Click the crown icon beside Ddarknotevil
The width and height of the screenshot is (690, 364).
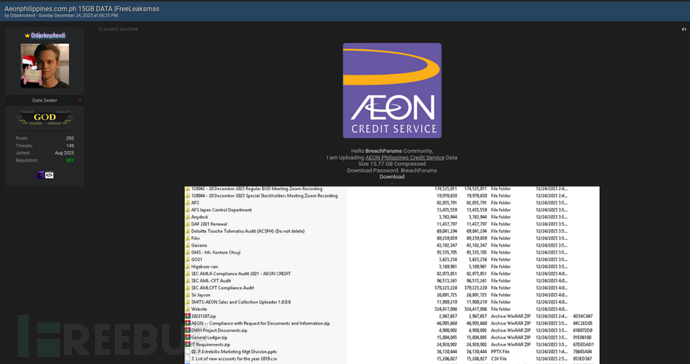27,35
